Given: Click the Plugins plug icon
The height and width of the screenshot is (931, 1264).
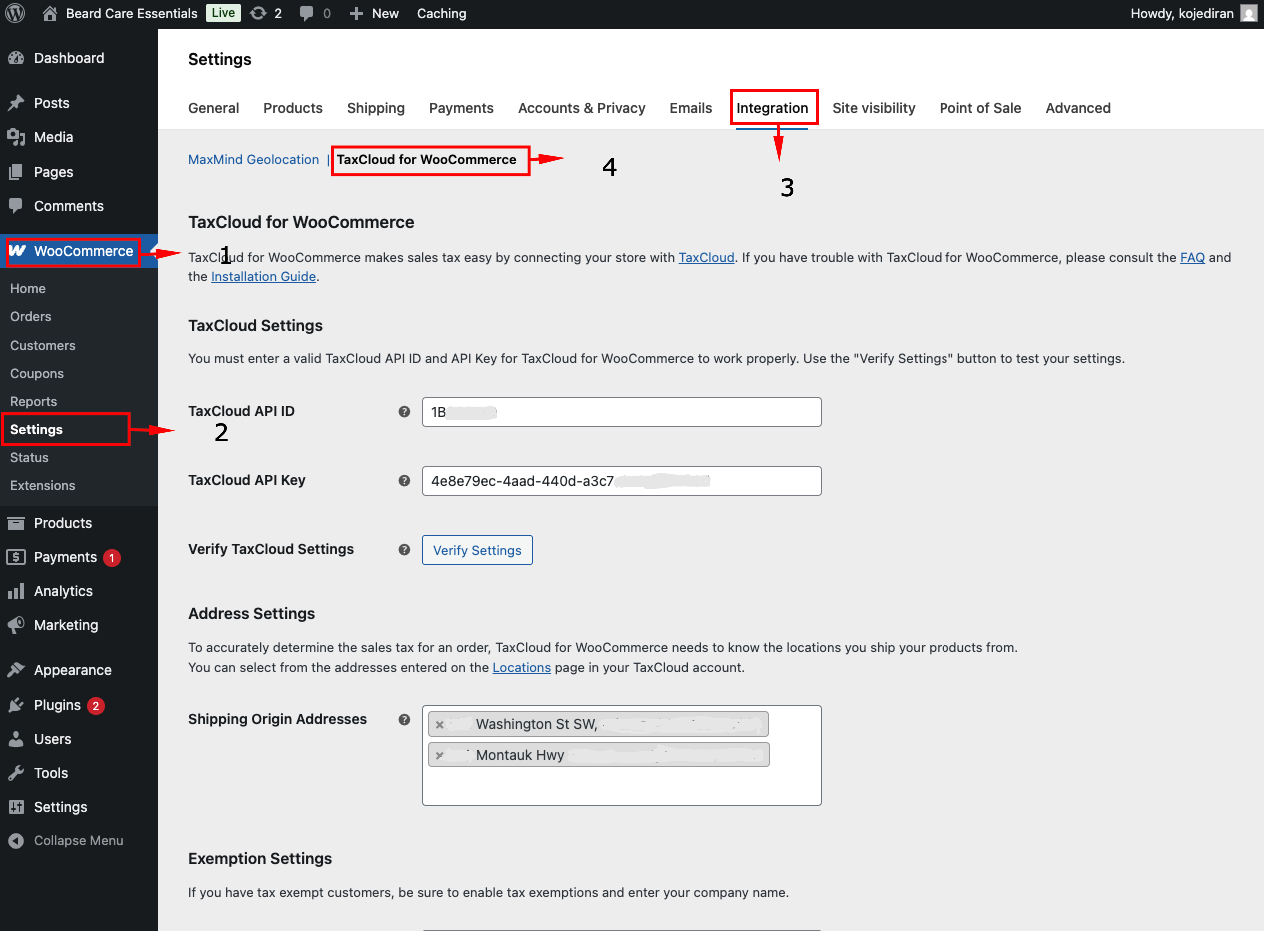Looking at the screenshot, I should [16, 705].
